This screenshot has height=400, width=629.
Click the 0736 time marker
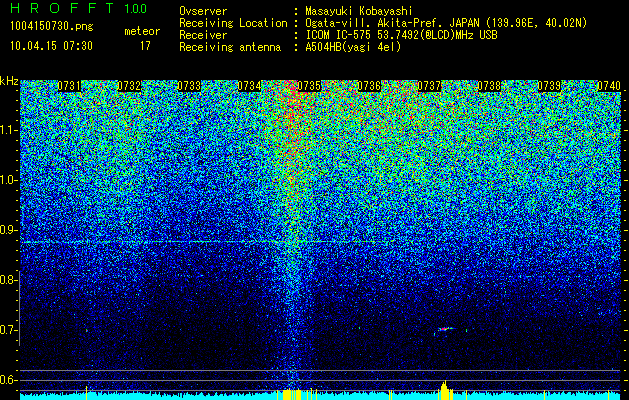point(369,86)
